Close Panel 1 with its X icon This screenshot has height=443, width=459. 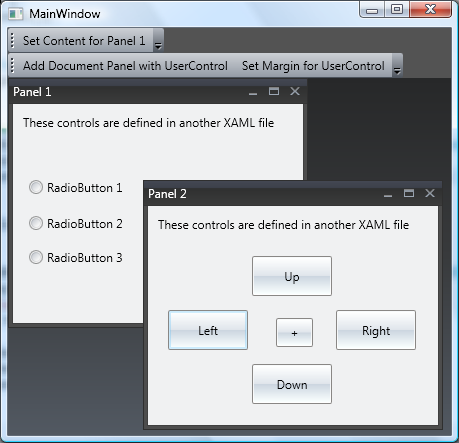(295, 91)
